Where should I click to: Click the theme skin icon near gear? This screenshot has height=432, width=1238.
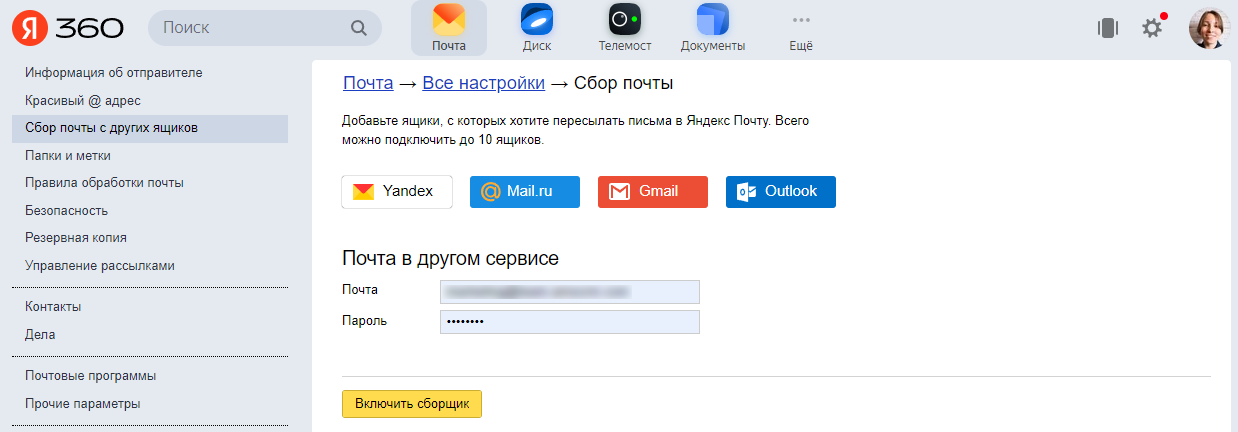point(1107,28)
